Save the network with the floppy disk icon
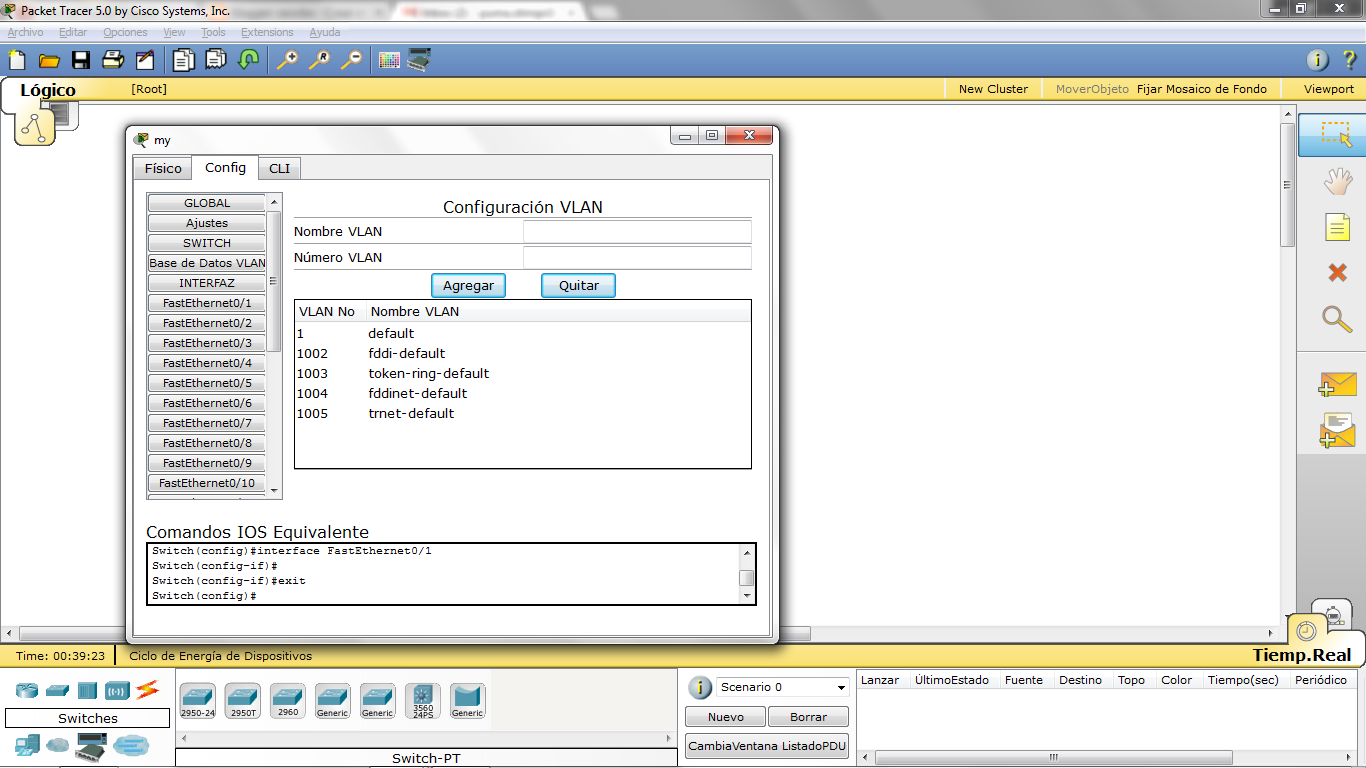The height and width of the screenshot is (768, 1366). tap(81, 60)
